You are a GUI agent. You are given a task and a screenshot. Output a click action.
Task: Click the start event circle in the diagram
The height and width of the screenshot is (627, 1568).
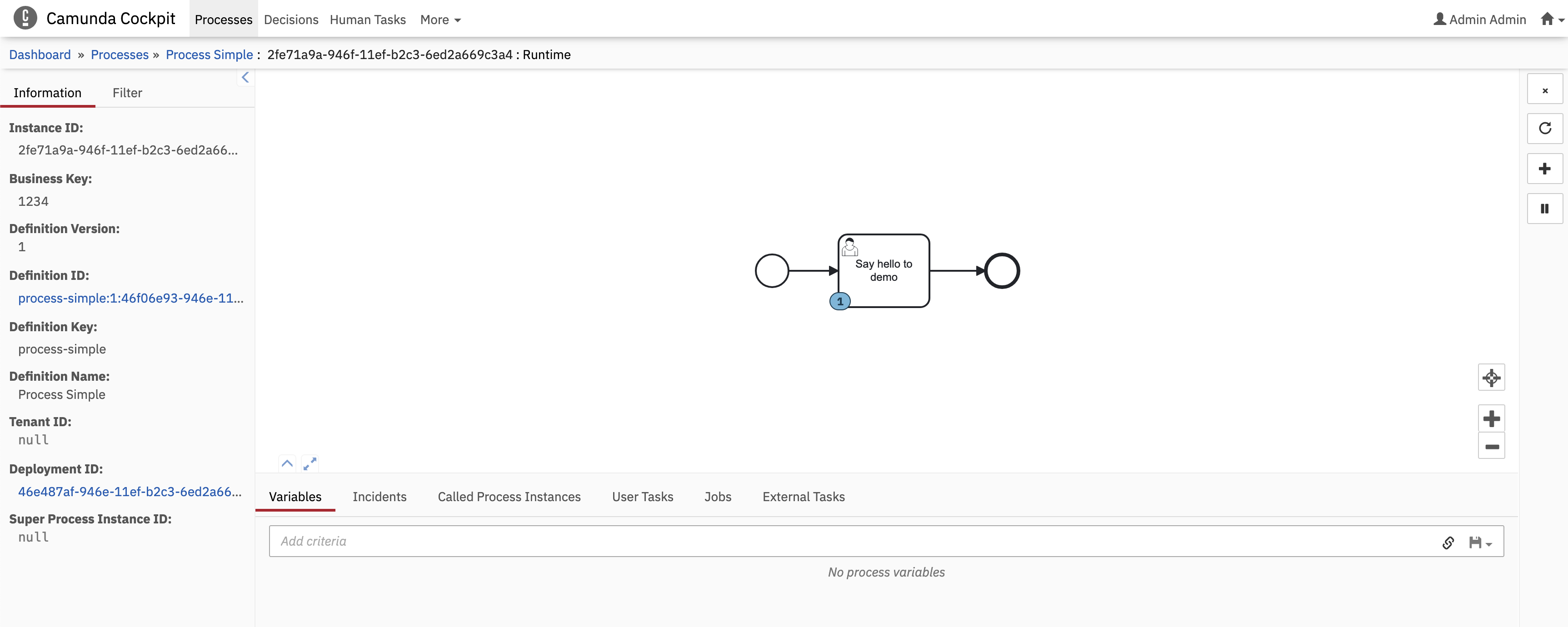tap(772, 271)
